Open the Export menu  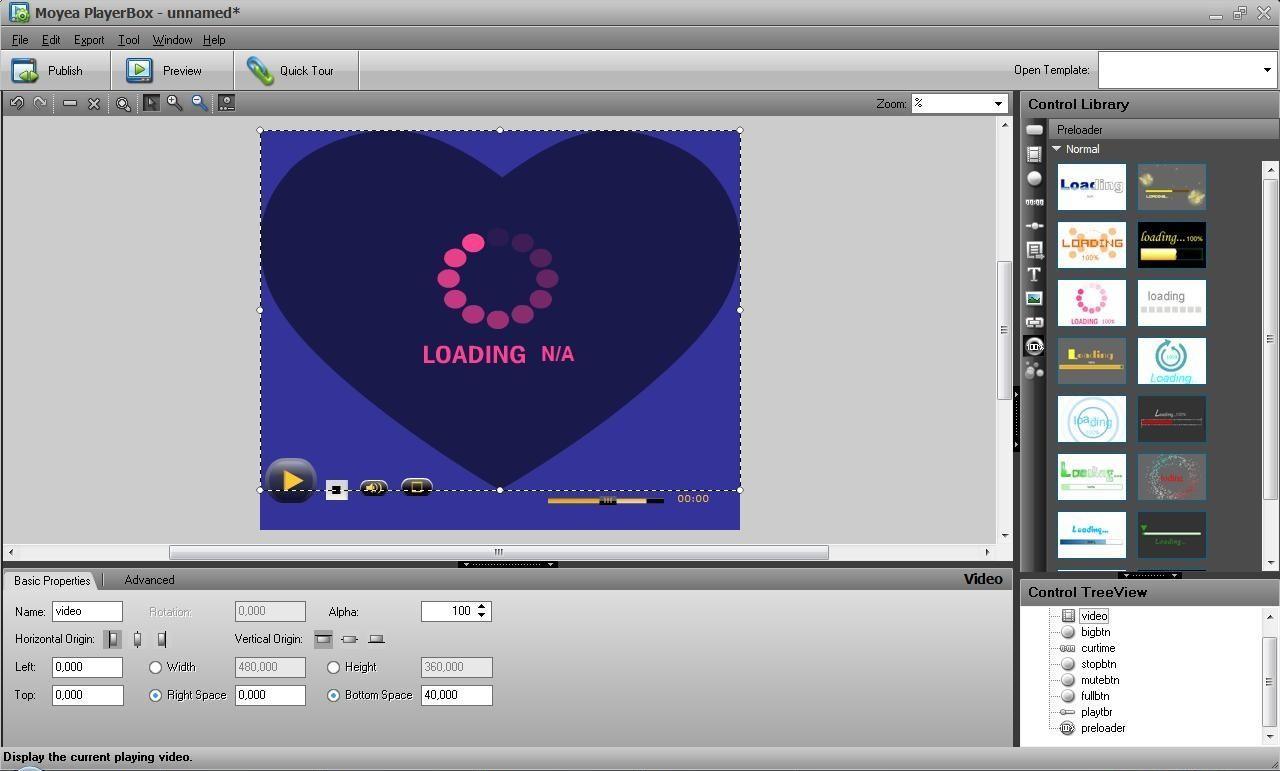point(89,40)
